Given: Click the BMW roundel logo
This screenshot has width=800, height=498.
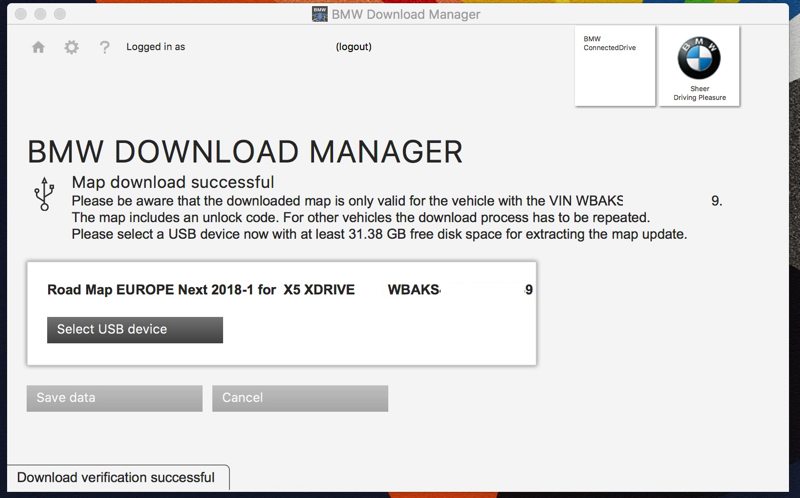Looking at the screenshot, I should pos(699,59).
